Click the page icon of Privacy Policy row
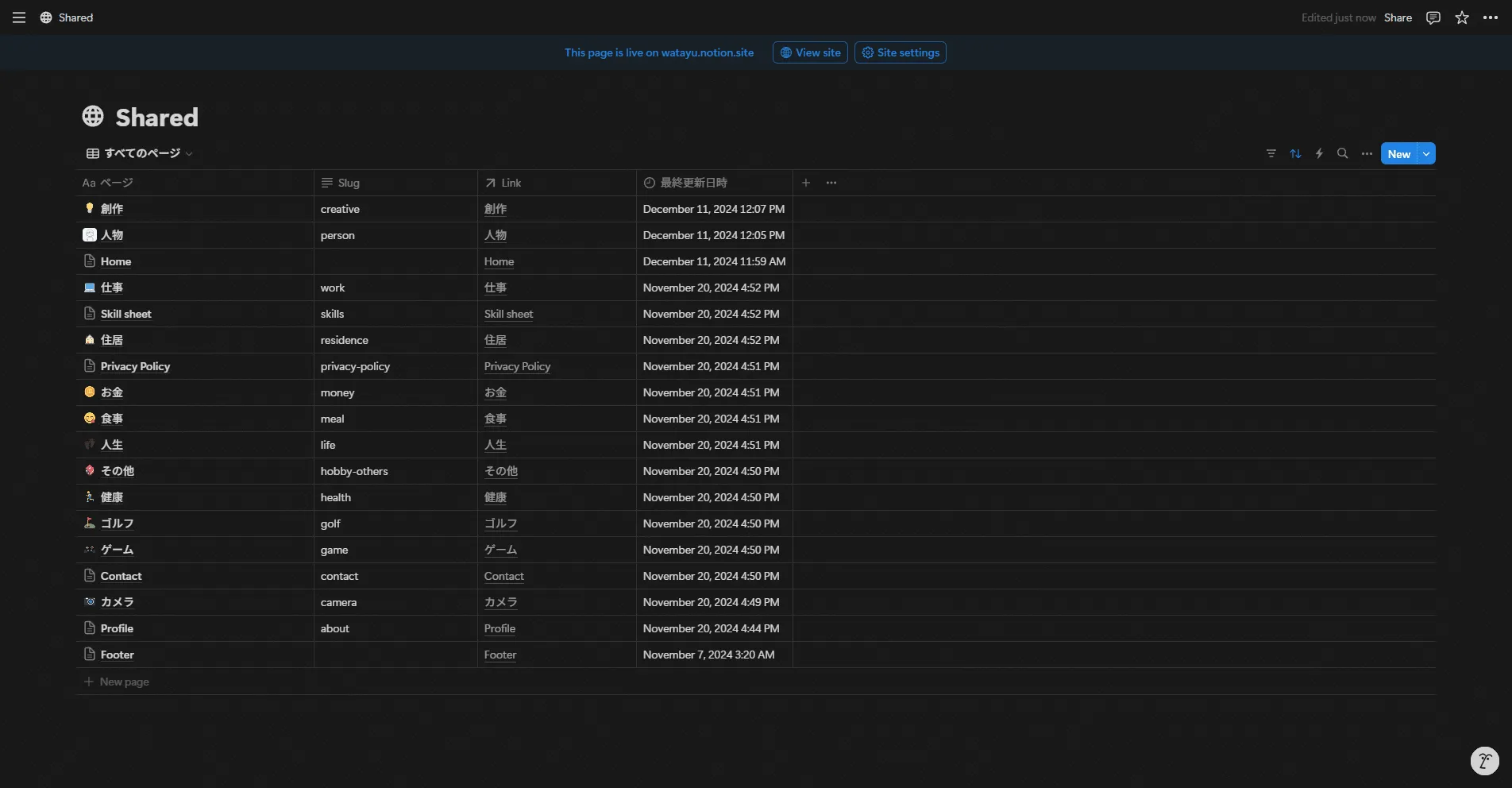The width and height of the screenshot is (1512, 788). [90, 365]
